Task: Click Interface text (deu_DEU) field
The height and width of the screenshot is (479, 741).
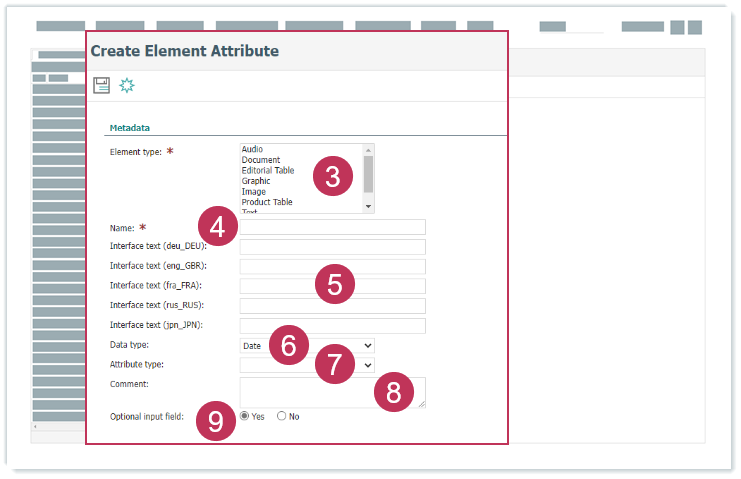Action: click(x=332, y=247)
